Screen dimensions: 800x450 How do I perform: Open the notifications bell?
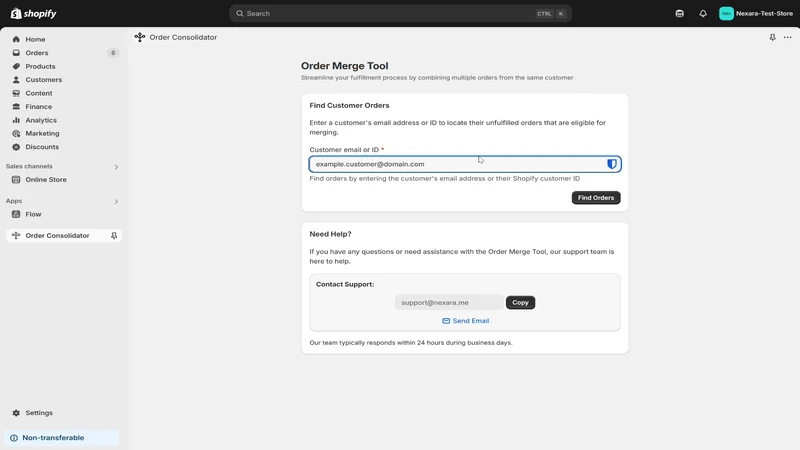(x=703, y=13)
